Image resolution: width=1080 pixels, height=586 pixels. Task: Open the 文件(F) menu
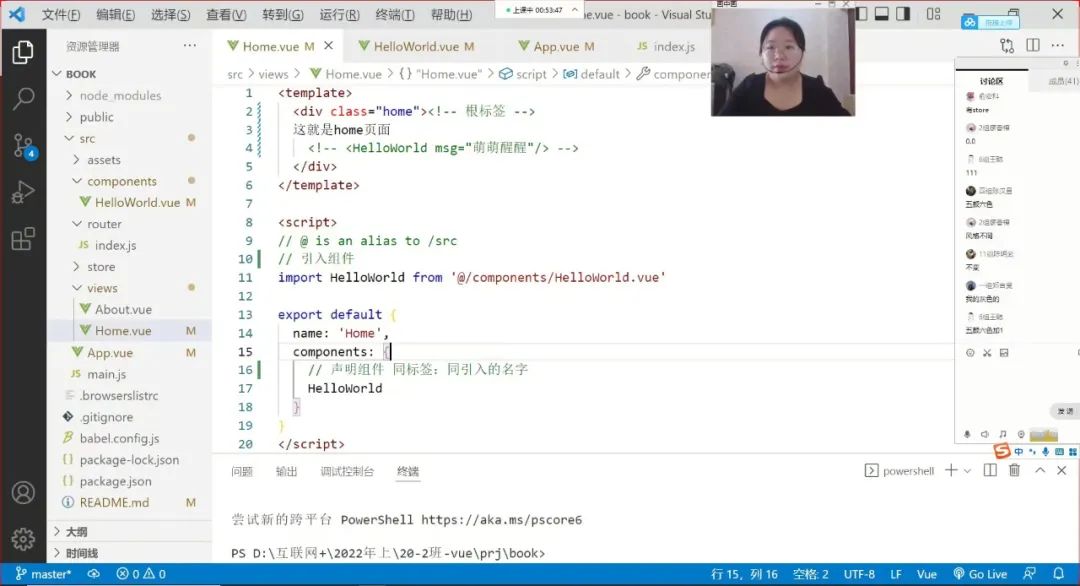pyautogui.click(x=61, y=14)
